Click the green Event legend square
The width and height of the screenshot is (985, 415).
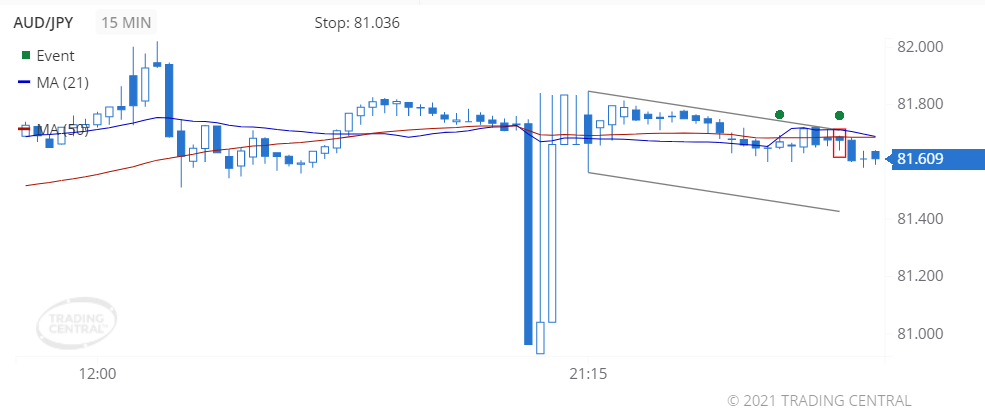click(26, 56)
